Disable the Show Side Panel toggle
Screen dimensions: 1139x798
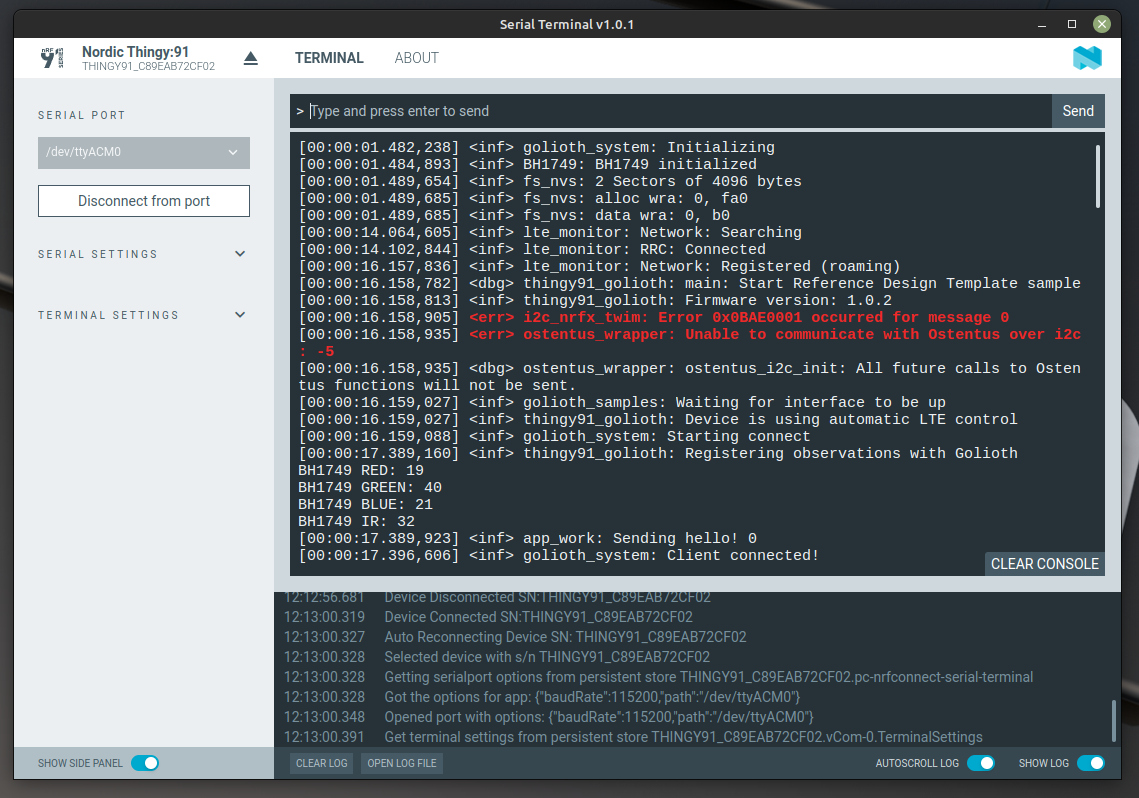click(146, 762)
